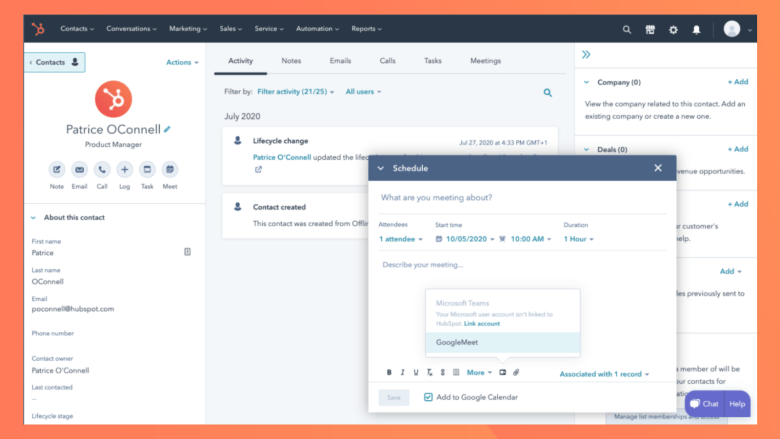Image resolution: width=780 pixels, height=439 pixels.
Task: Open the Marketing navigation menu
Action: pos(188,29)
